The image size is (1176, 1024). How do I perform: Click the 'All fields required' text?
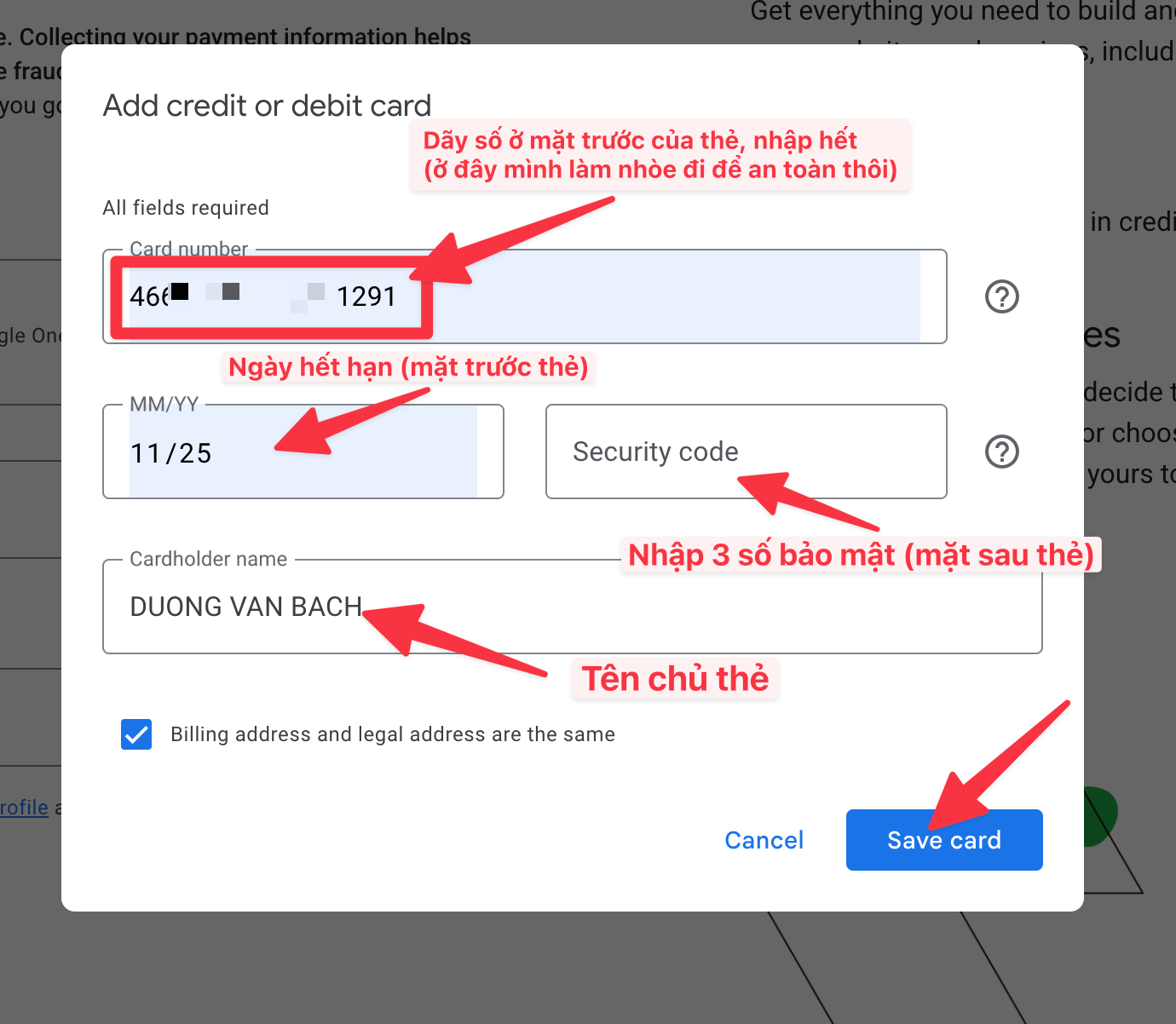(x=186, y=208)
